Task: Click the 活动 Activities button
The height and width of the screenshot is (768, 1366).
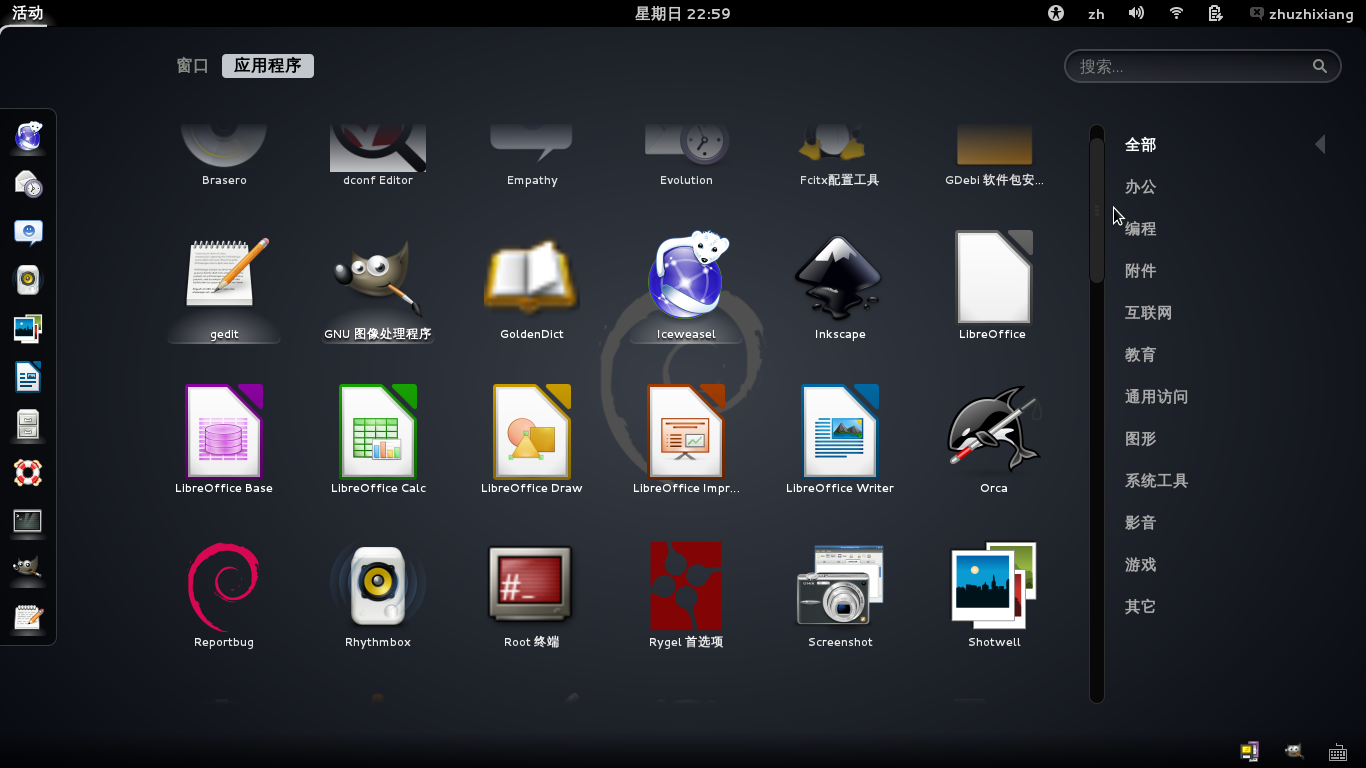Action: [x=27, y=13]
